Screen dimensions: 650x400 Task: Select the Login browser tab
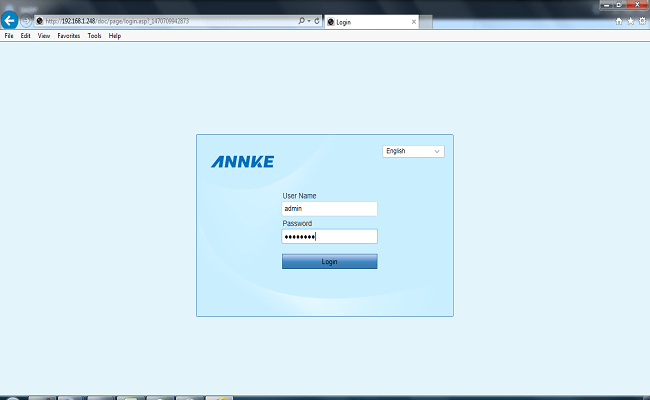[x=365, y=20]
